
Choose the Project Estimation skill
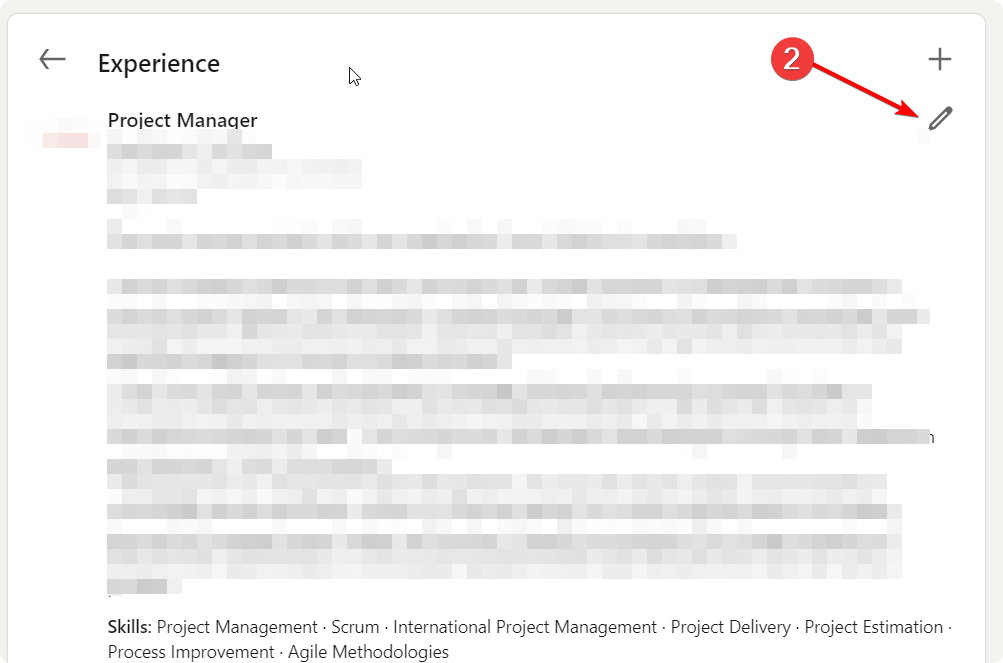tap(873, 627)
